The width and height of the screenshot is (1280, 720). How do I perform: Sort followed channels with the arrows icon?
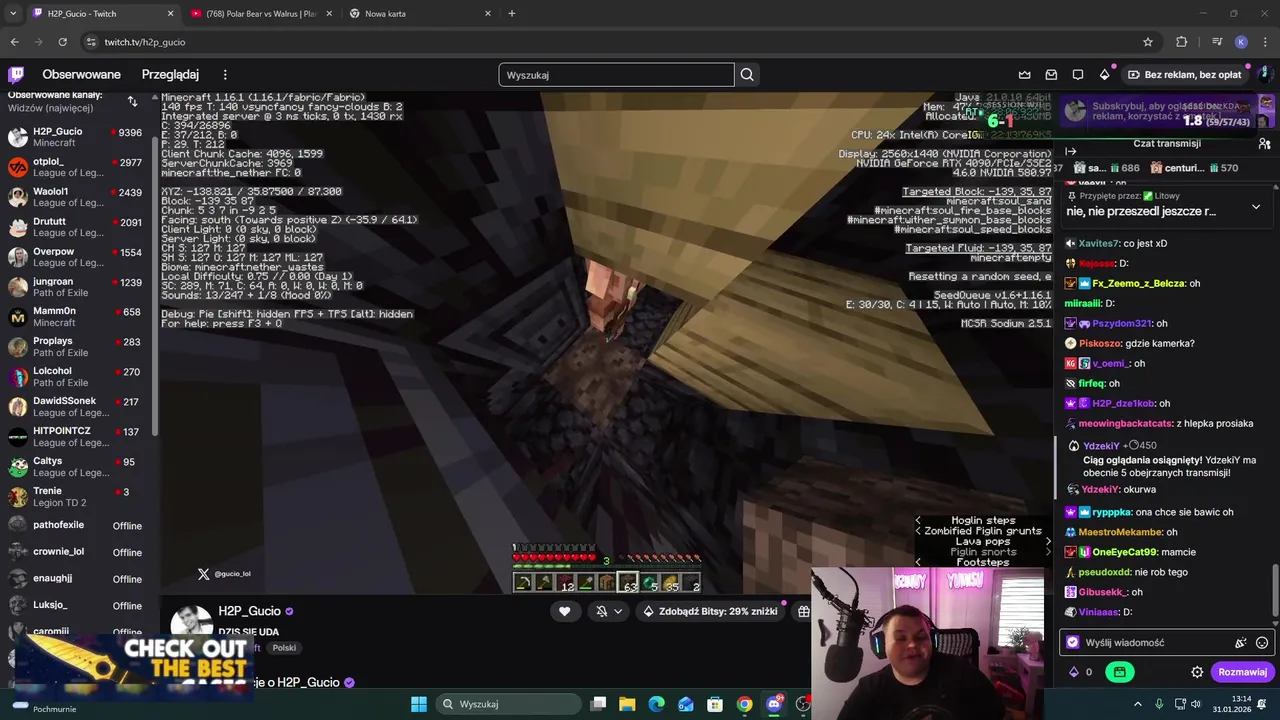point(132,101)
